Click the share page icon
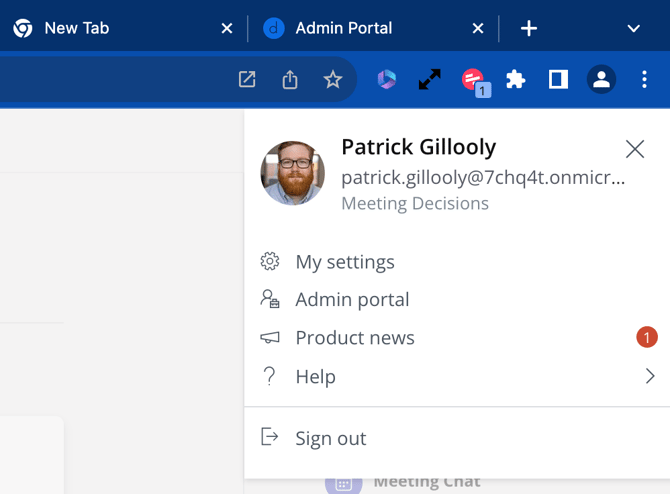This screenshot has height=494, width=670. [290, 80]
